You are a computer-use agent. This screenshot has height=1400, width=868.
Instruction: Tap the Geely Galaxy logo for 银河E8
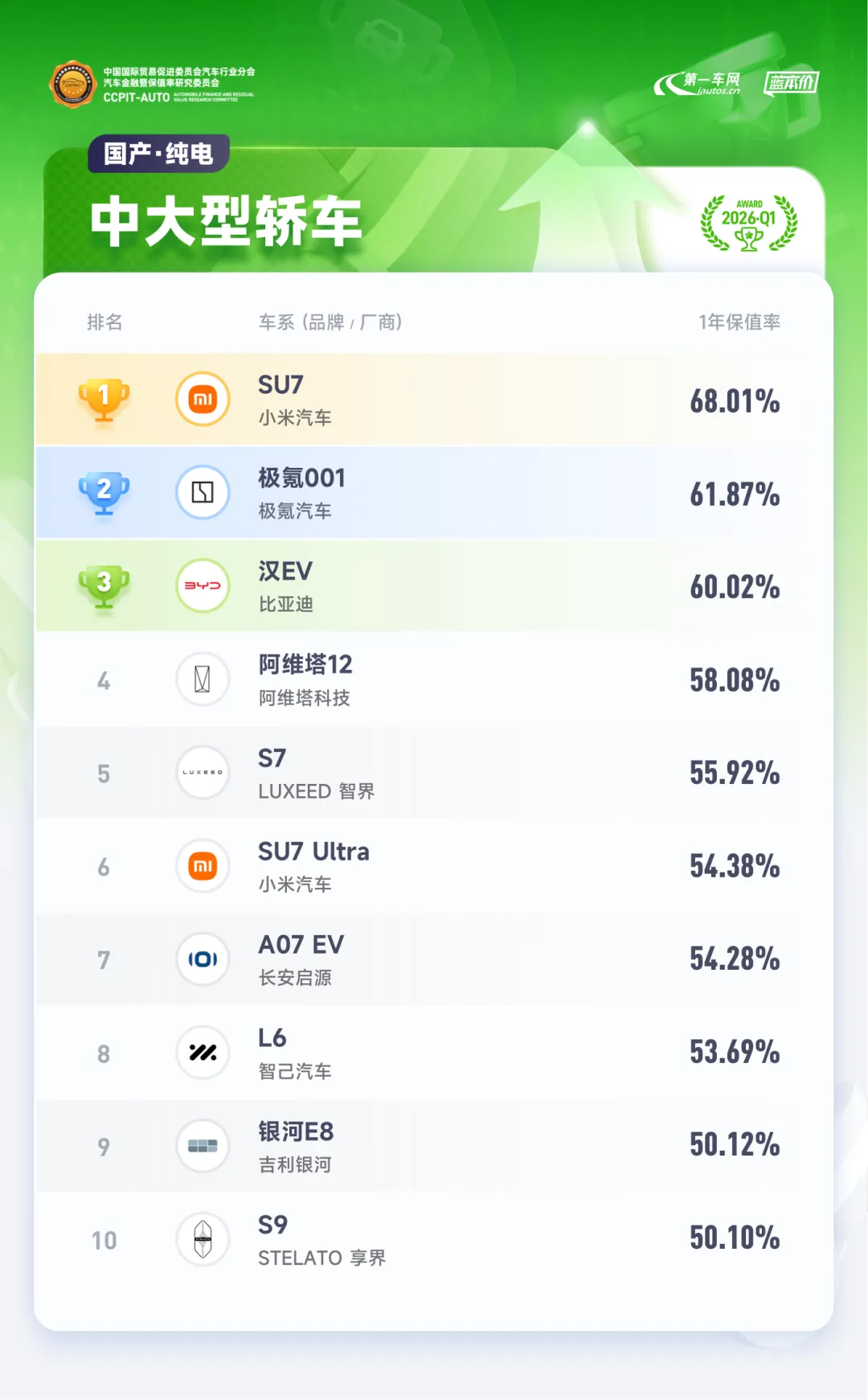(x=203, y=1145)
